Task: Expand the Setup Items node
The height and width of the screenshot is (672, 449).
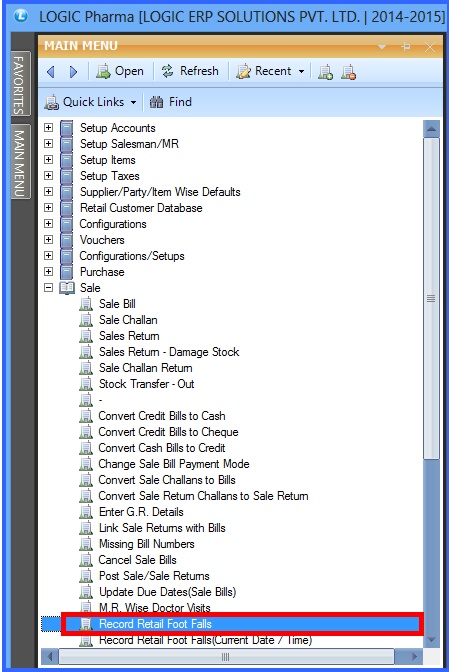Action: coord(48,160)
